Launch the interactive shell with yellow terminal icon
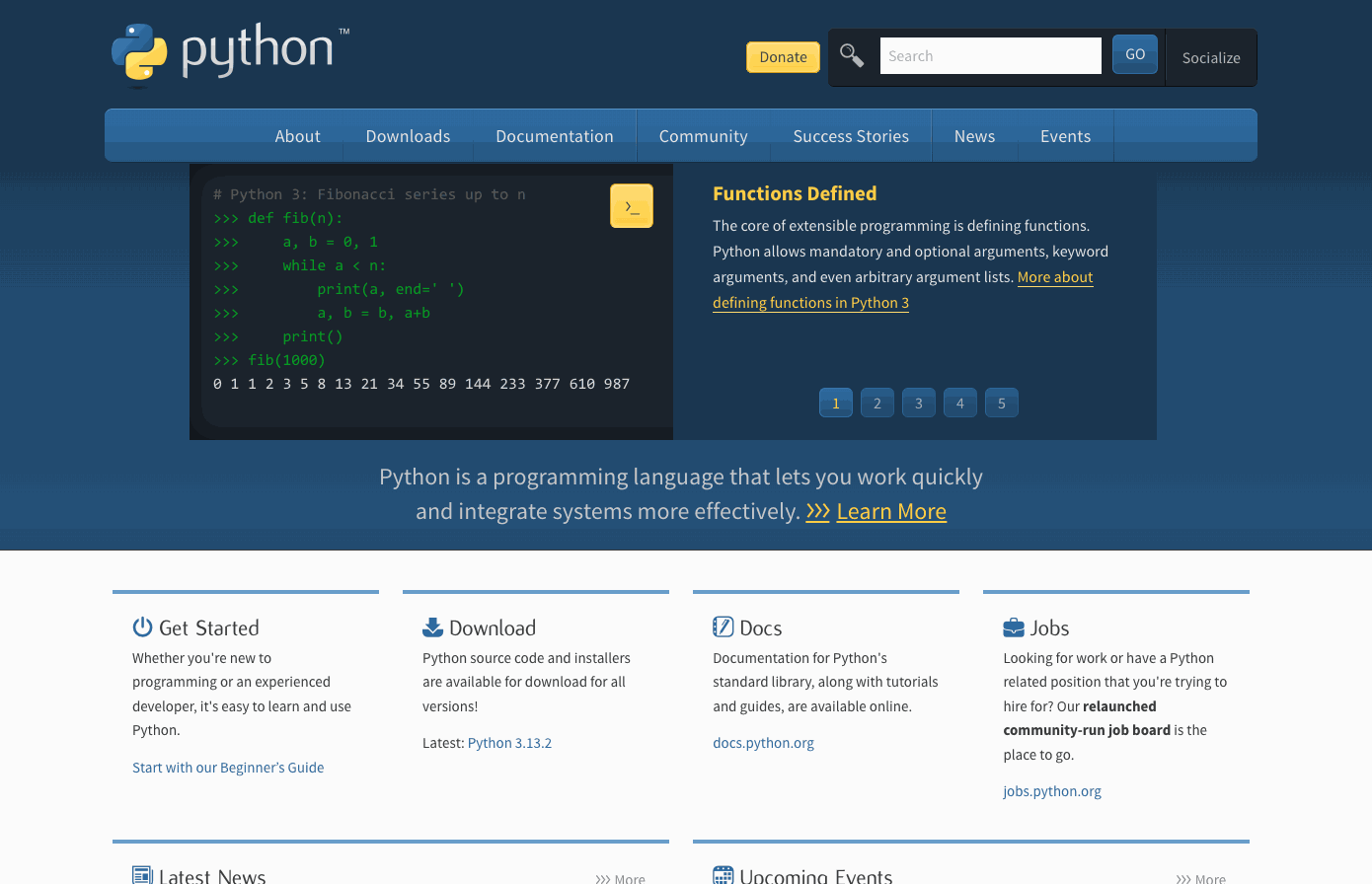Screen dimensions: 1372x884 click(632, 206)
